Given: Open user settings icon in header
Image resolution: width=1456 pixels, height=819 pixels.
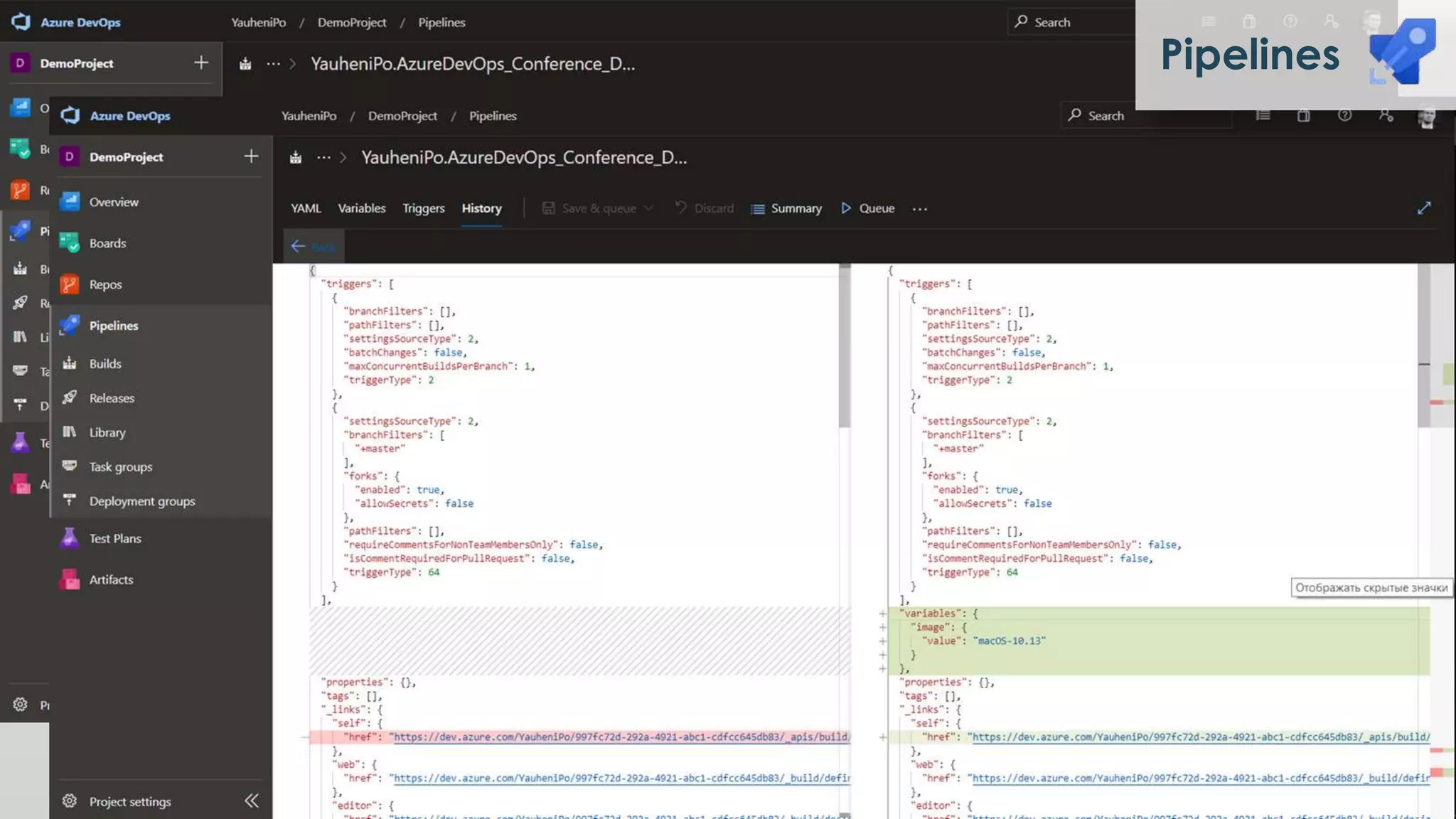Looking at the screenshot, I should (x=1386, y=115).
